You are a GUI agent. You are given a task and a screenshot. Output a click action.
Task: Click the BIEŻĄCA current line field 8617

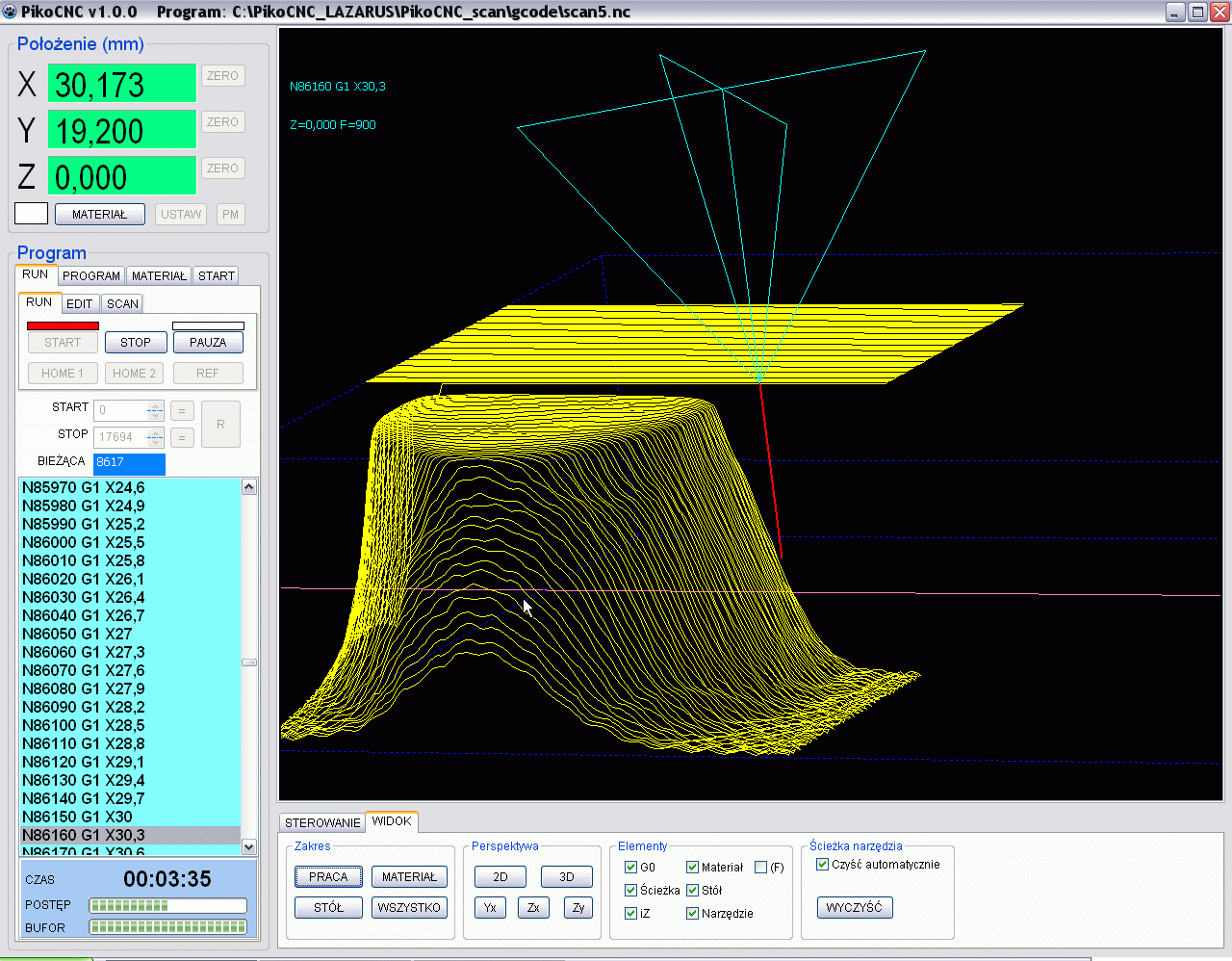click(x=129, y=463)
